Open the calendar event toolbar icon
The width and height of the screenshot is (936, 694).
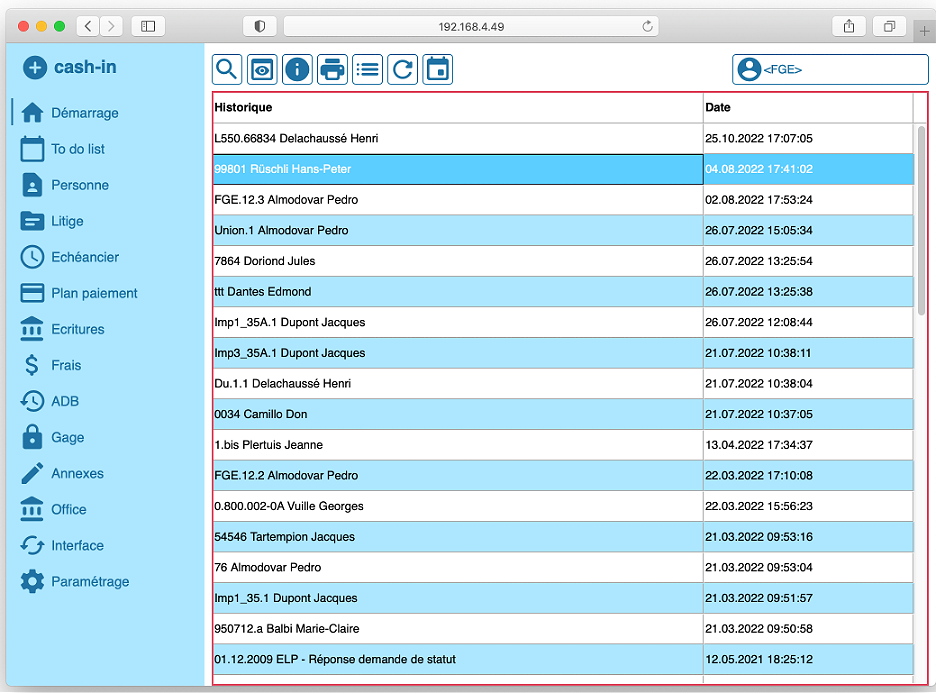437,69
